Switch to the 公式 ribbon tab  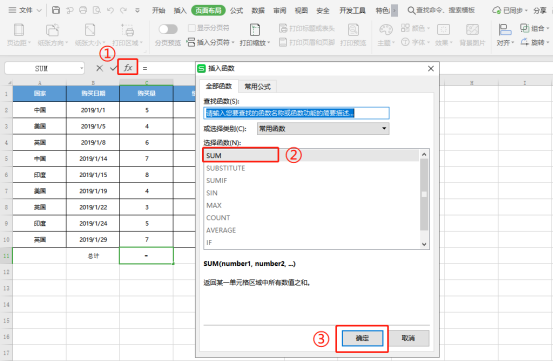point(237,11)
